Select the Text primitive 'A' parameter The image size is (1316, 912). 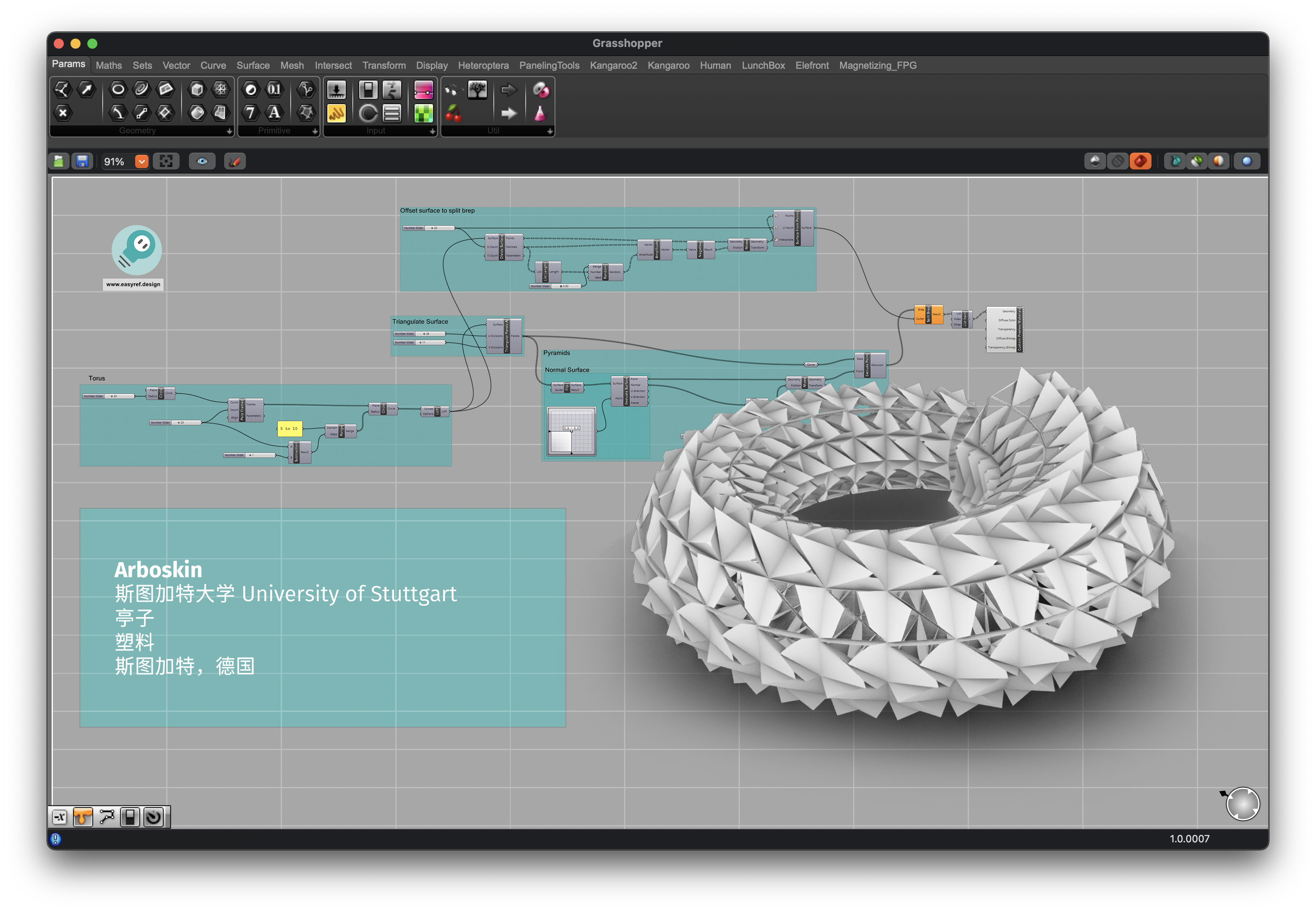pyautogui.click(x=274, y=112)
